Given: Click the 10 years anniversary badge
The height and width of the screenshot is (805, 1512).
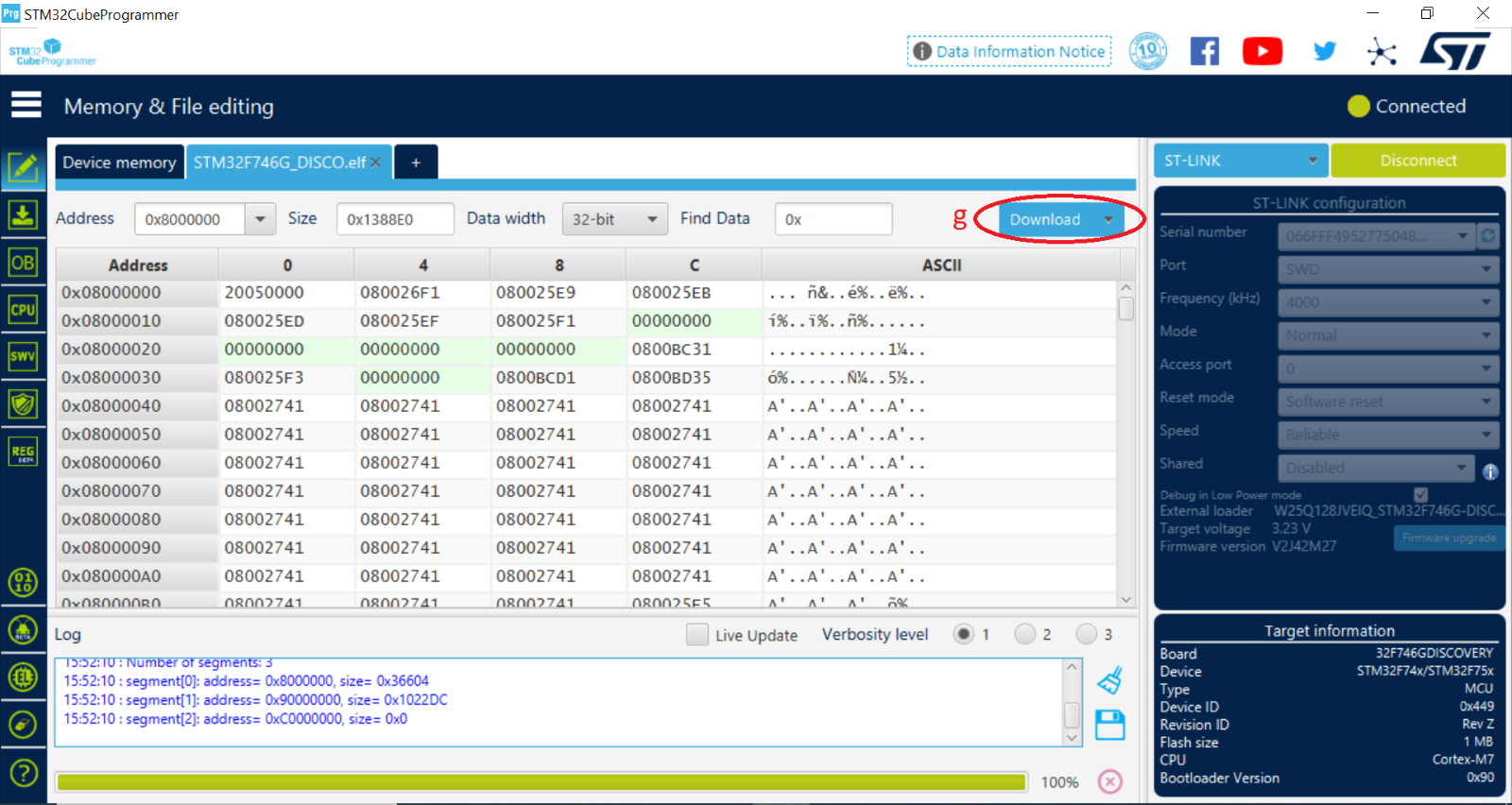Looking at the screenshot, I should pyautogui.click(x=1147, y=51).
